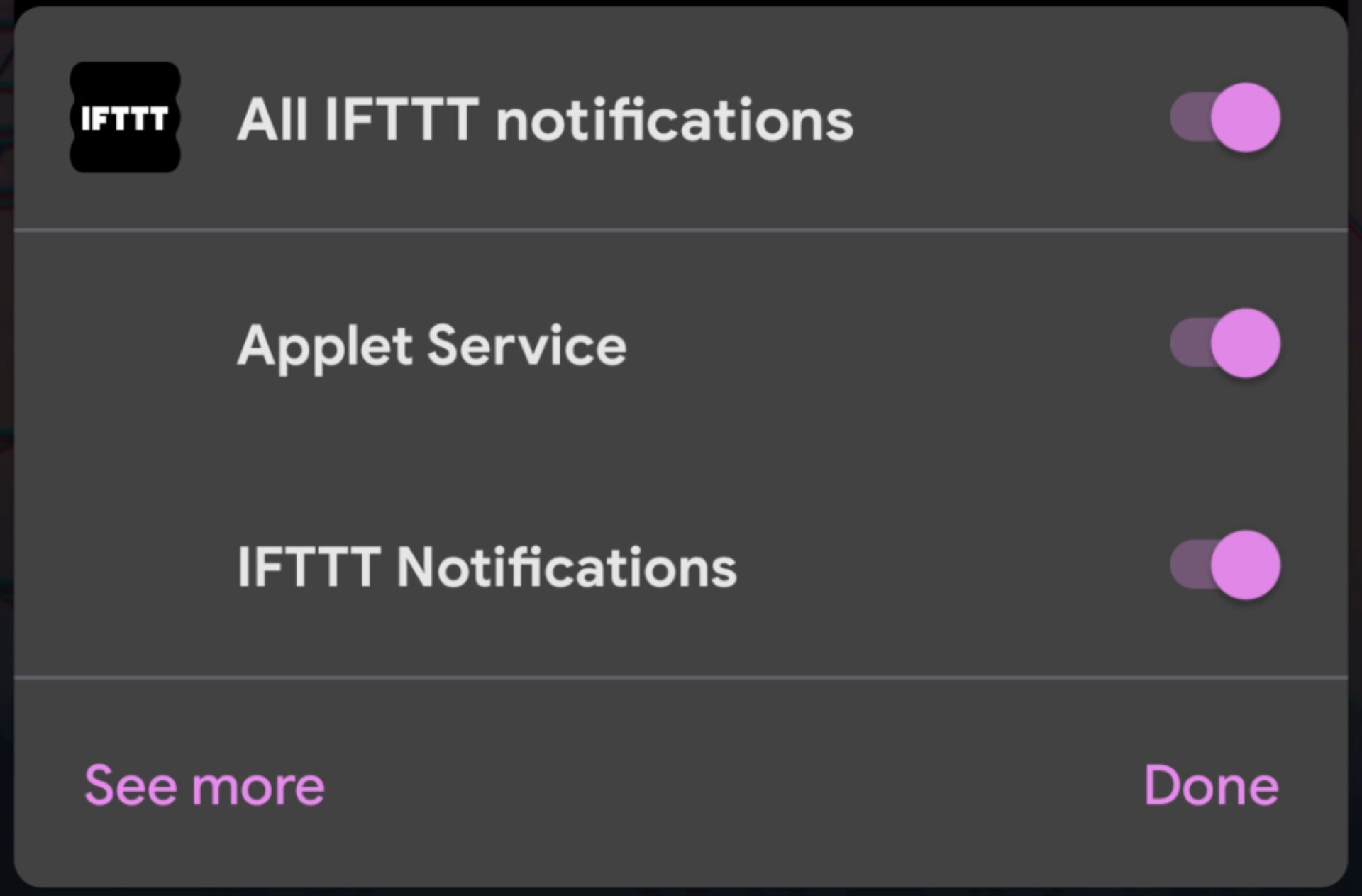Open more notification settings via See more
Viewport: 1362px width, 896px height.
[204, 785]
